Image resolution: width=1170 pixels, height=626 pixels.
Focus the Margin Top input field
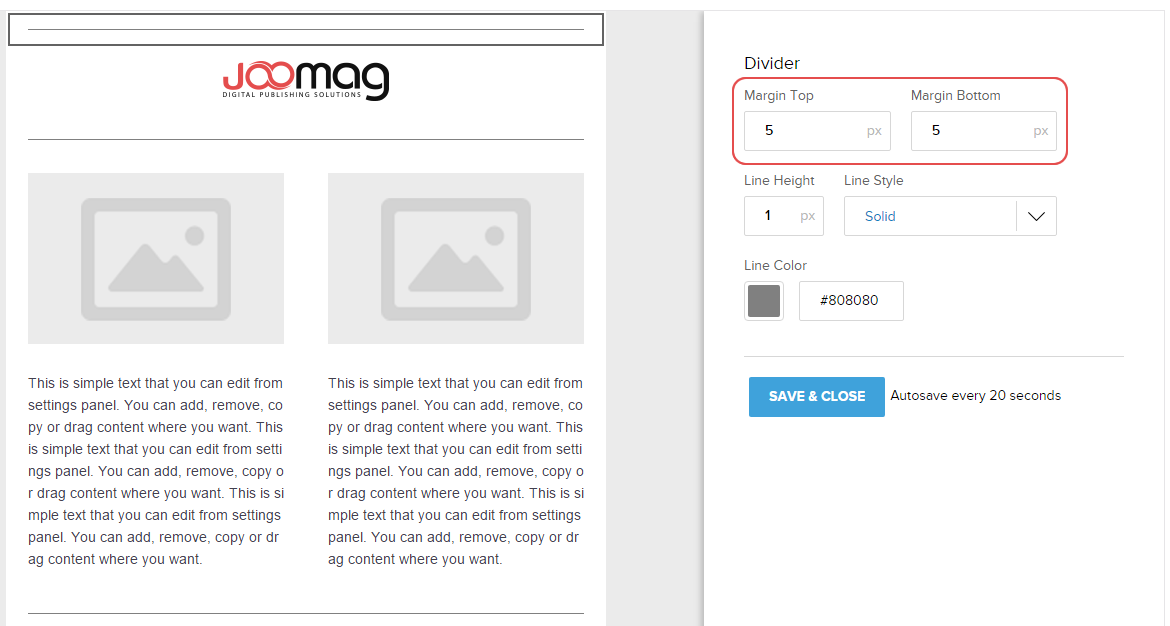(805, 131)
